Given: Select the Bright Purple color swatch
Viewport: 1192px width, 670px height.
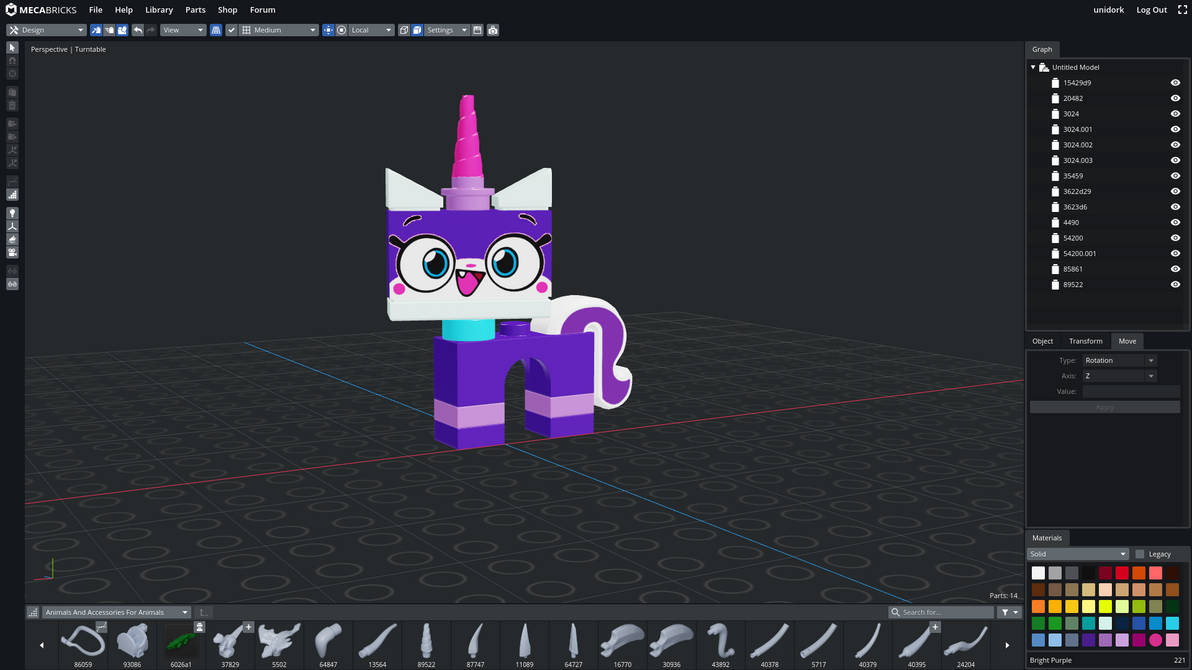Looking at the screenshot, I should (x=1155, y=640).
